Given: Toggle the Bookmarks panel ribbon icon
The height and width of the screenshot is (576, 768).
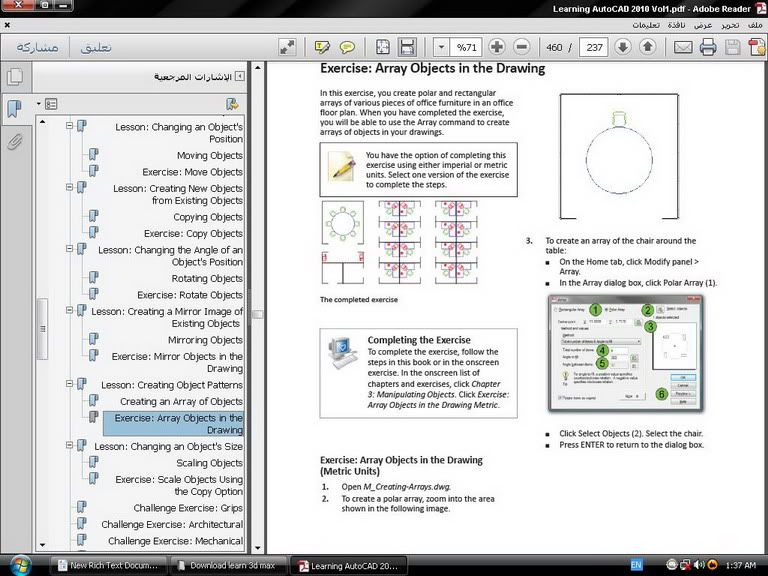Looking at the screenshot, I should point(15,108).
